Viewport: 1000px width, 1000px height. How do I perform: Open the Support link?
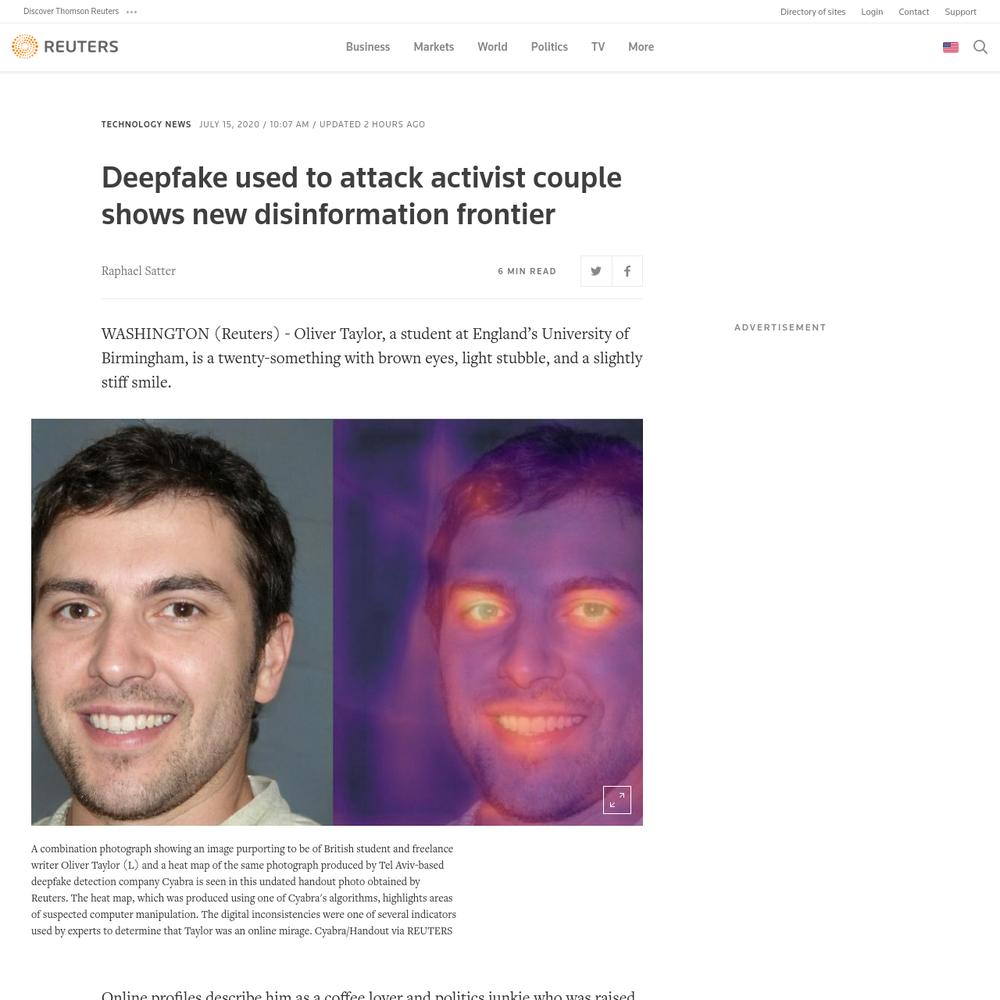[x=960, y=11]
